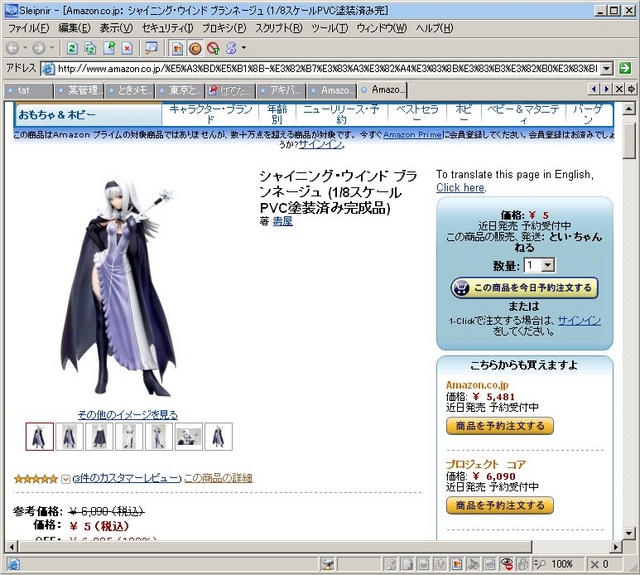Click この商品の詳細 link
The image size is (640, 575).
[218, 478]
